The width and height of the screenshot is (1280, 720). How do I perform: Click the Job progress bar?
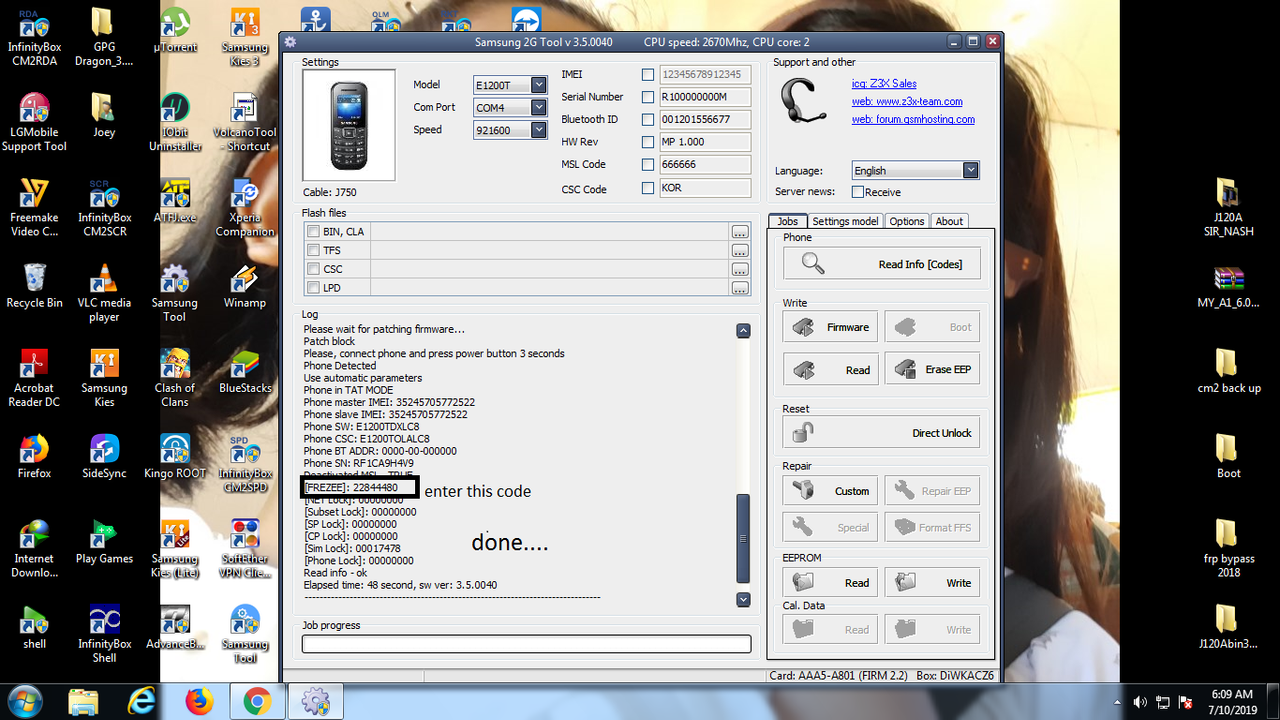526,644
